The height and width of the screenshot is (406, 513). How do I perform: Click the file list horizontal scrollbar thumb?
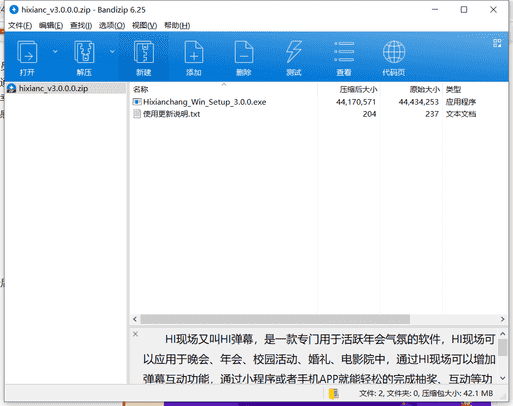[x=275, y=319]
